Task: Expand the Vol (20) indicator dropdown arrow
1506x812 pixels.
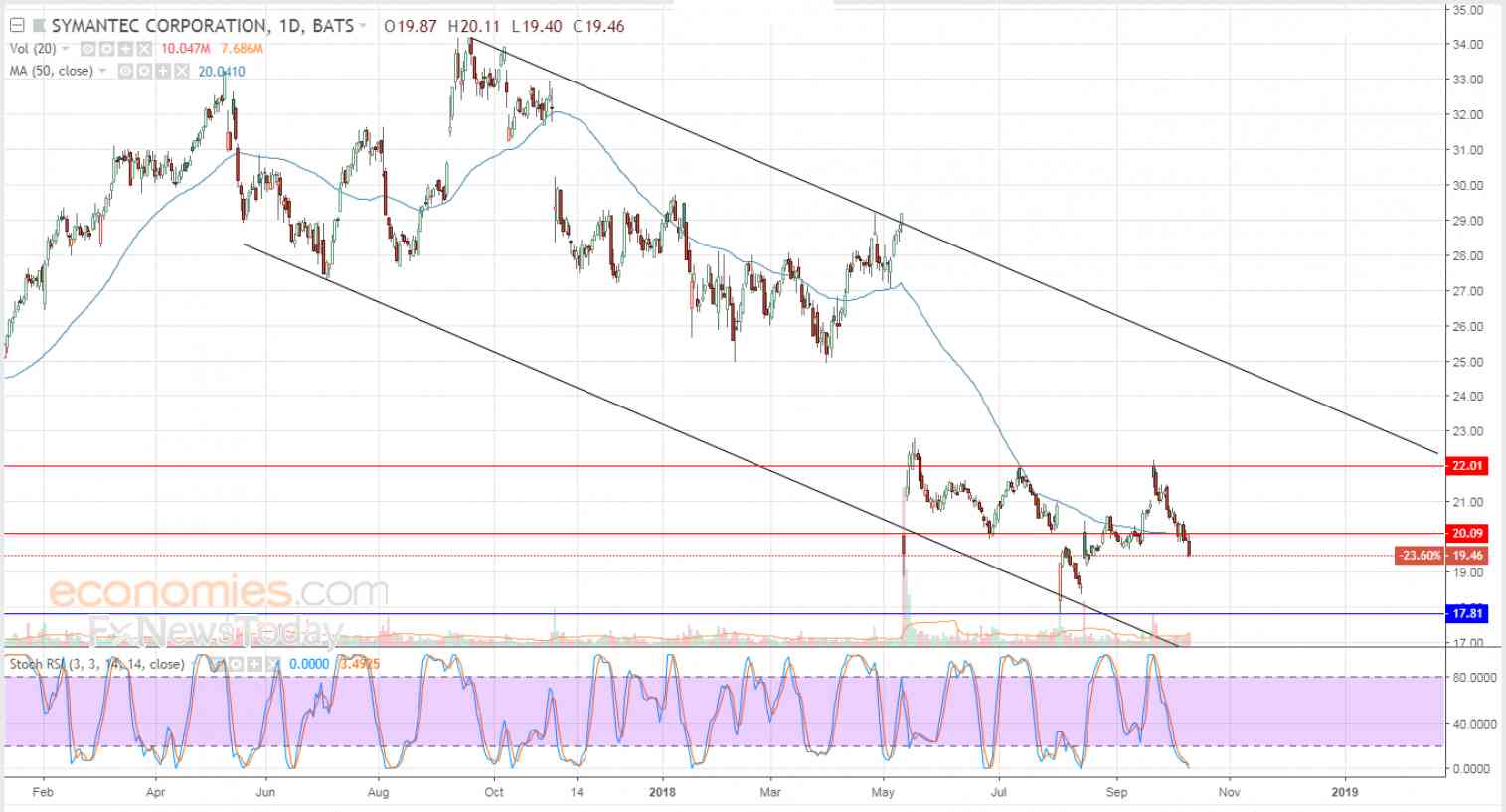Action: pyautogui.click(x=66, y=49)
